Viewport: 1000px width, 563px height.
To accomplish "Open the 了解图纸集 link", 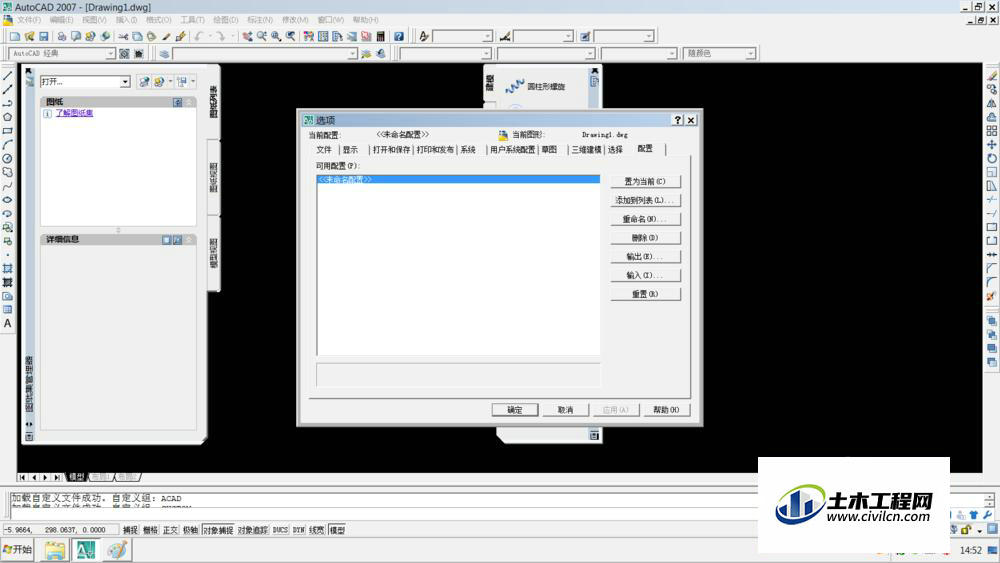I will [x=74, y=113].
